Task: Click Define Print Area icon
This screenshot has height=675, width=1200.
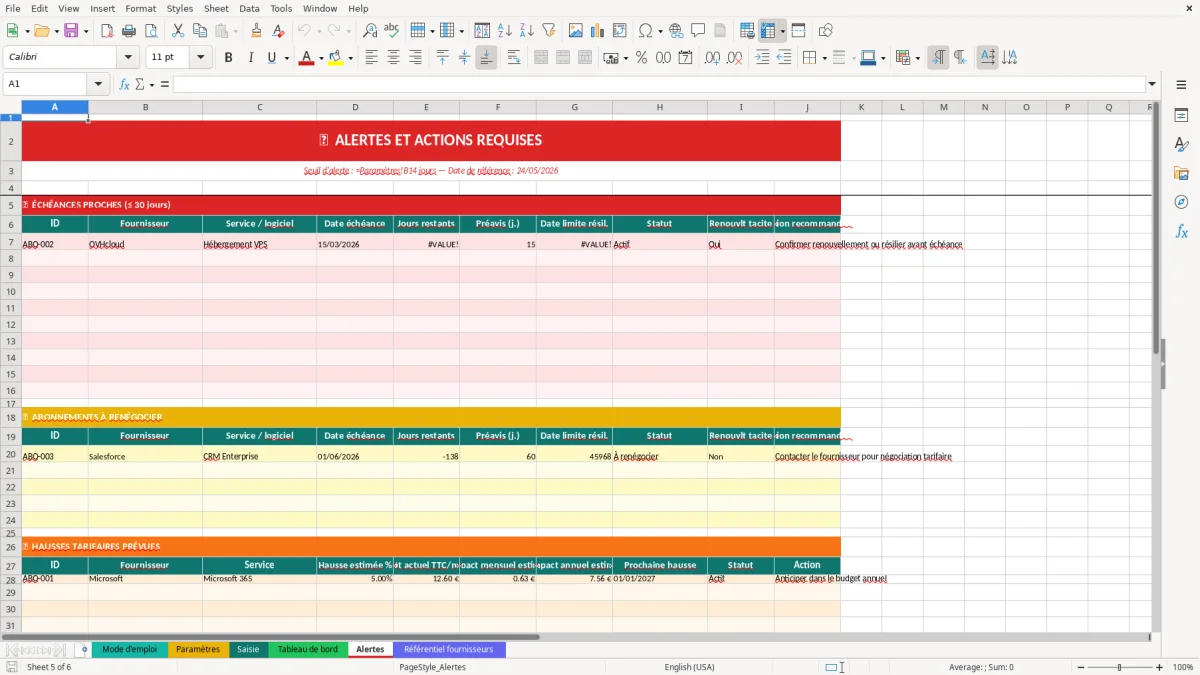Action: coord(747,31)
